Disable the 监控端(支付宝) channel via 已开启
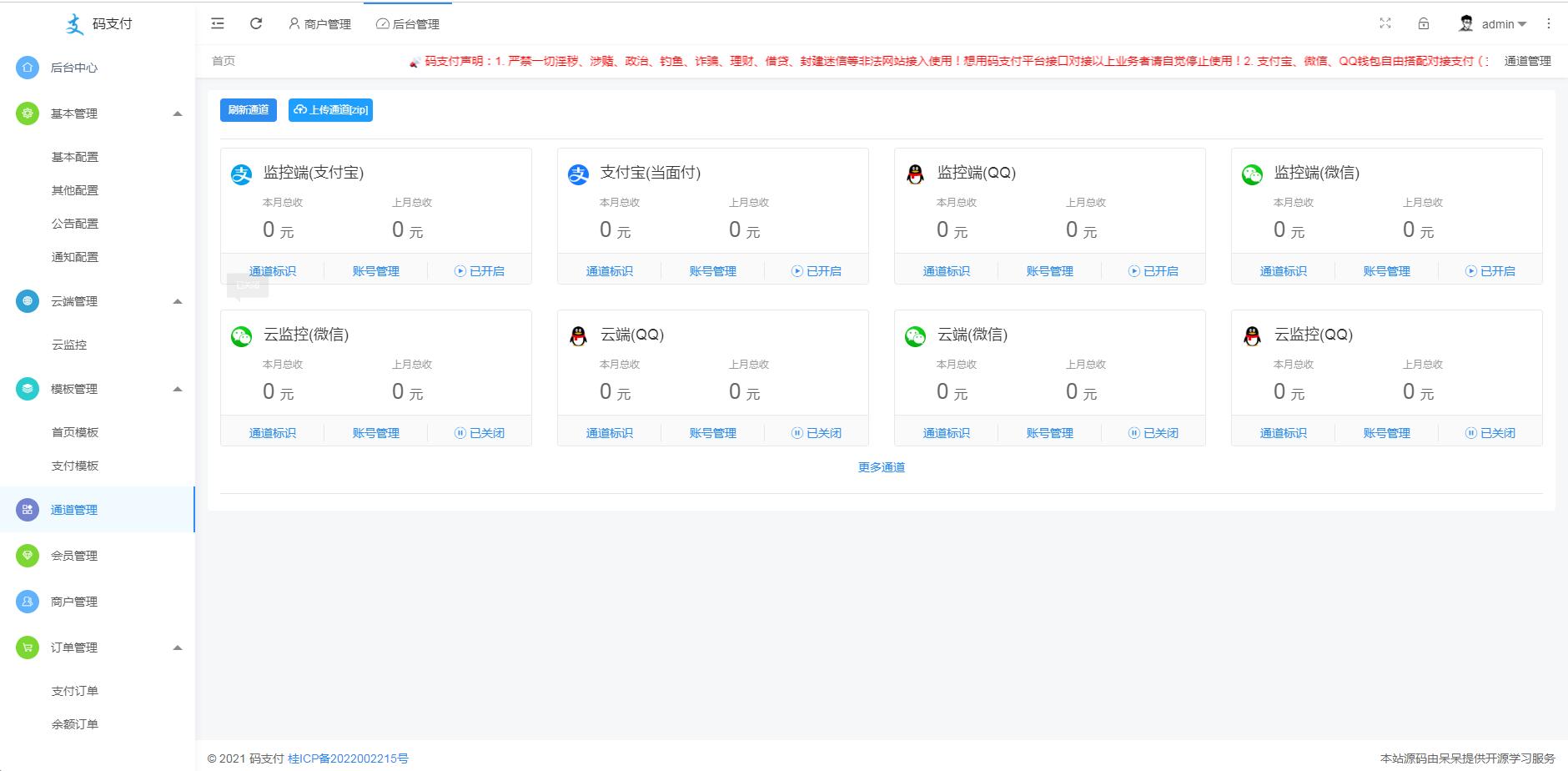 (480, 271)
